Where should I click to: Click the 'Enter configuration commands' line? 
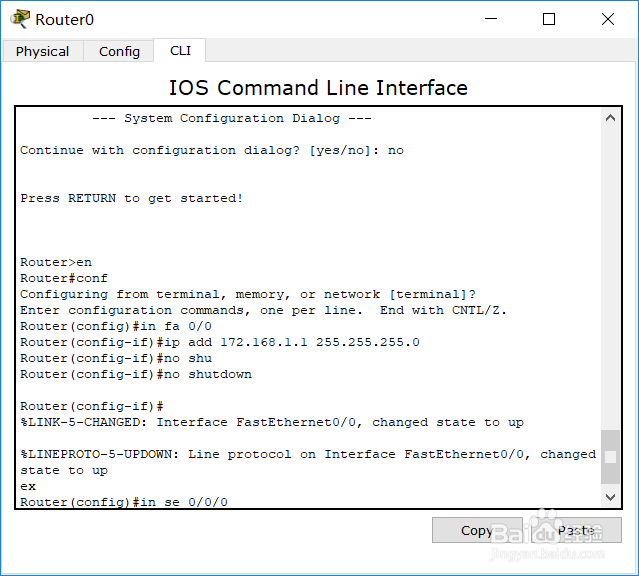click(263, 311)
